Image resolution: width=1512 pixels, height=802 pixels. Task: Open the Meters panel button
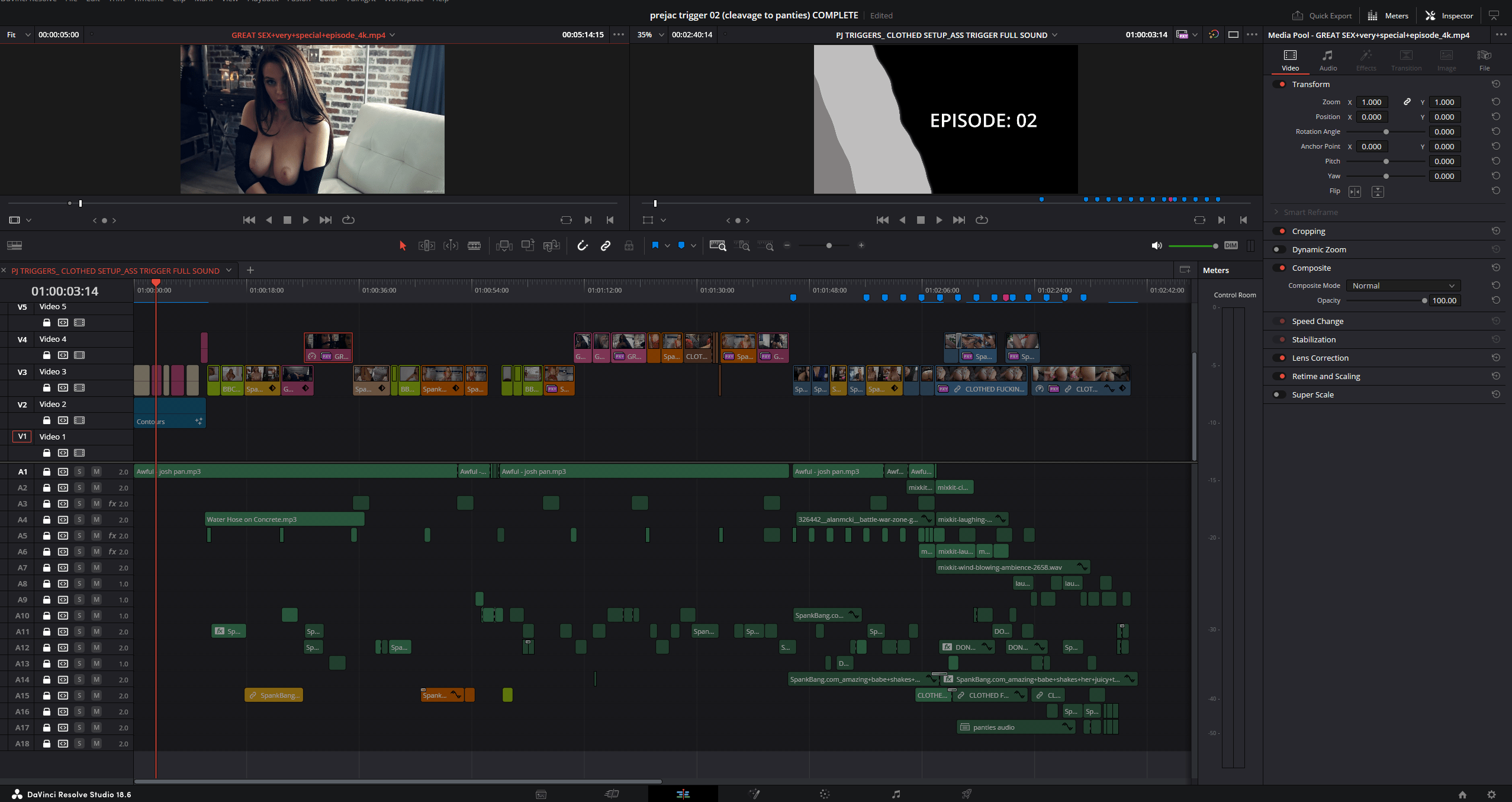coord(1388,16)
